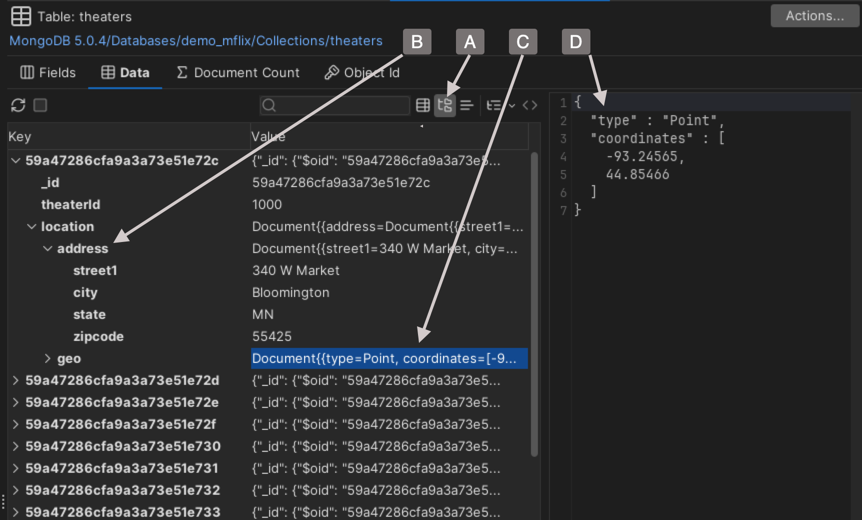Click the Actions... button
Viewport: 862px width, 520px height.
814,16
